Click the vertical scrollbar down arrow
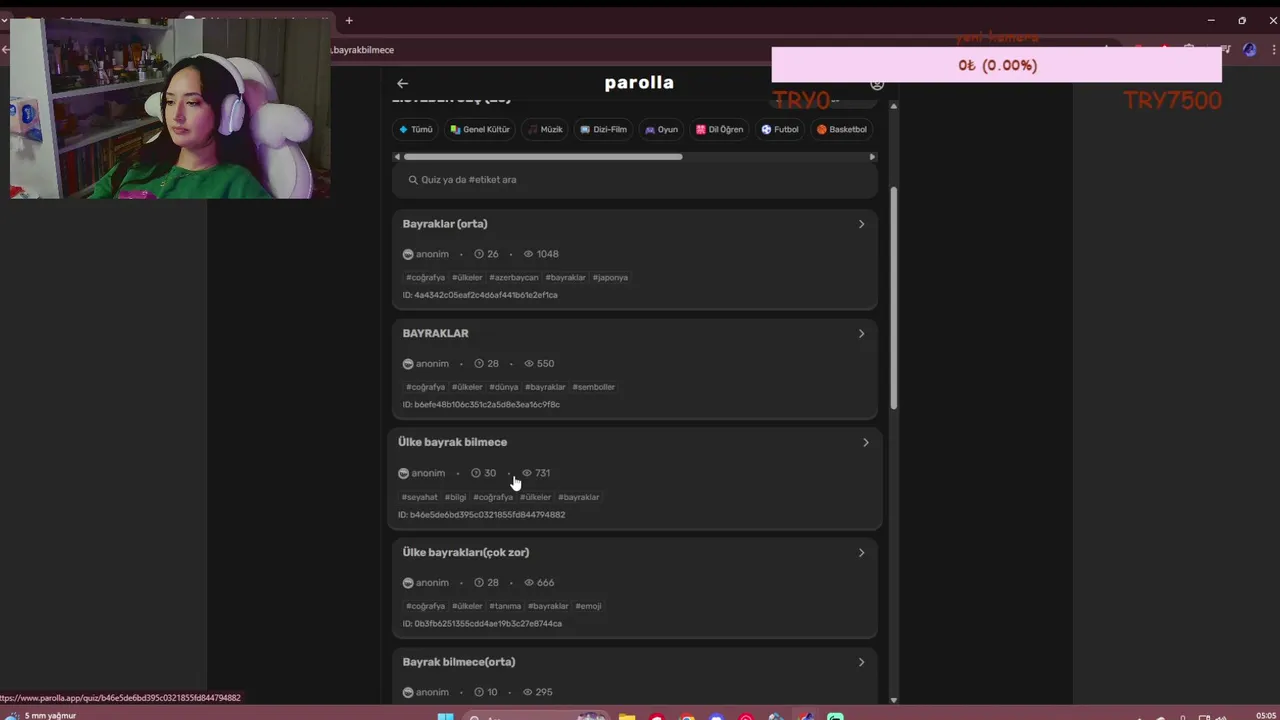Screen dimensions: 1280x720 point(894,700)
